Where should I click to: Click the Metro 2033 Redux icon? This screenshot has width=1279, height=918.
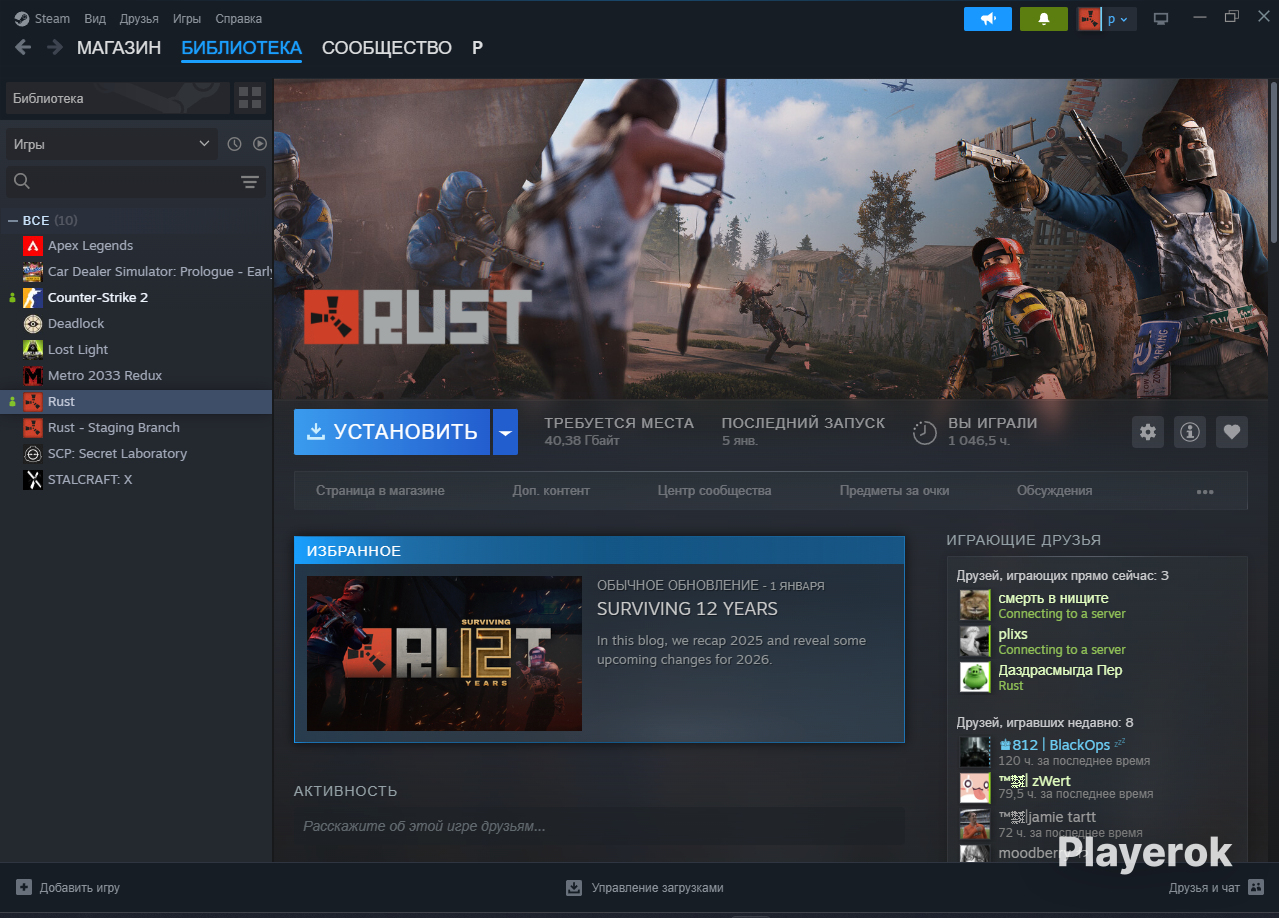pos(33,376)
